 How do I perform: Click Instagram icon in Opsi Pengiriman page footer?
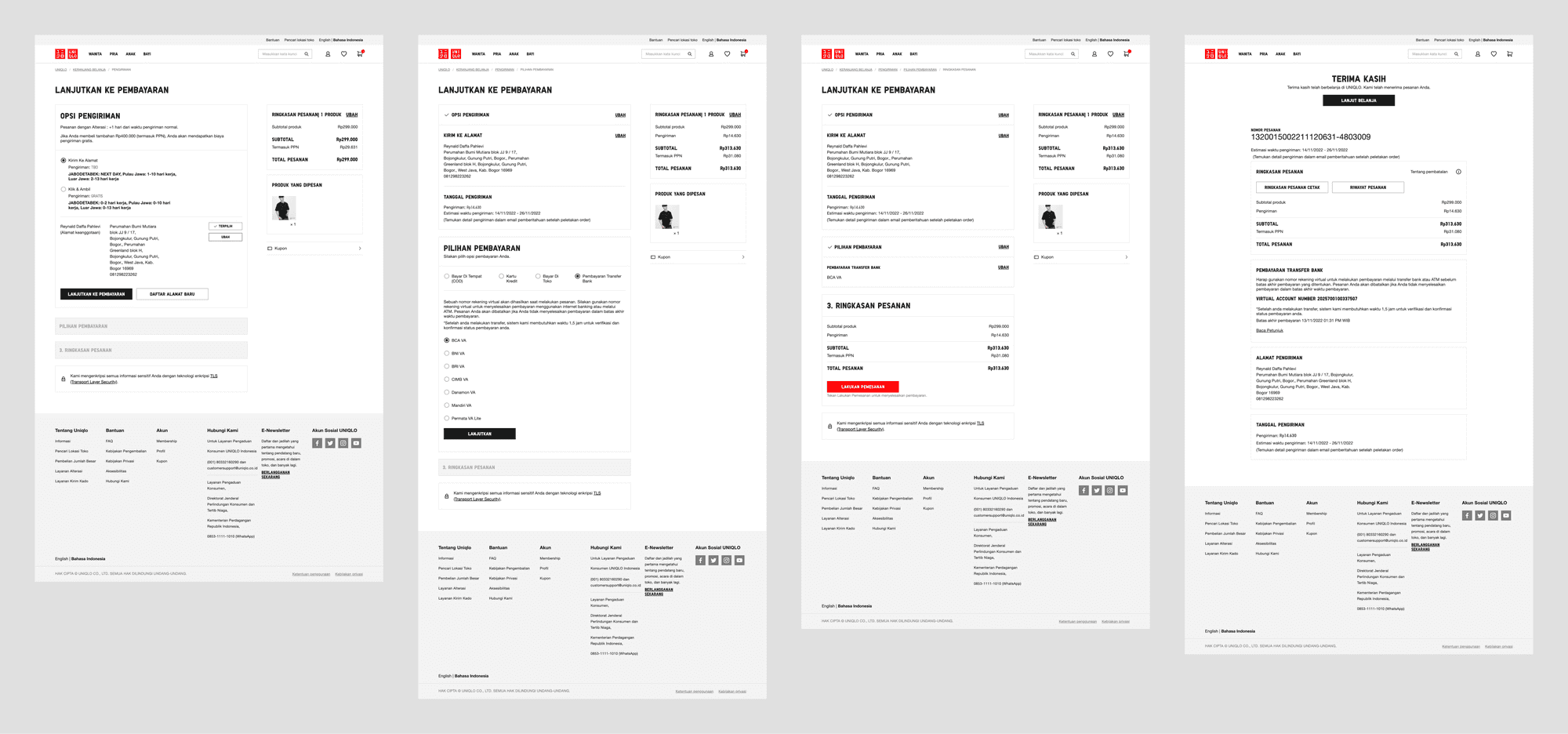pos(343,443)
